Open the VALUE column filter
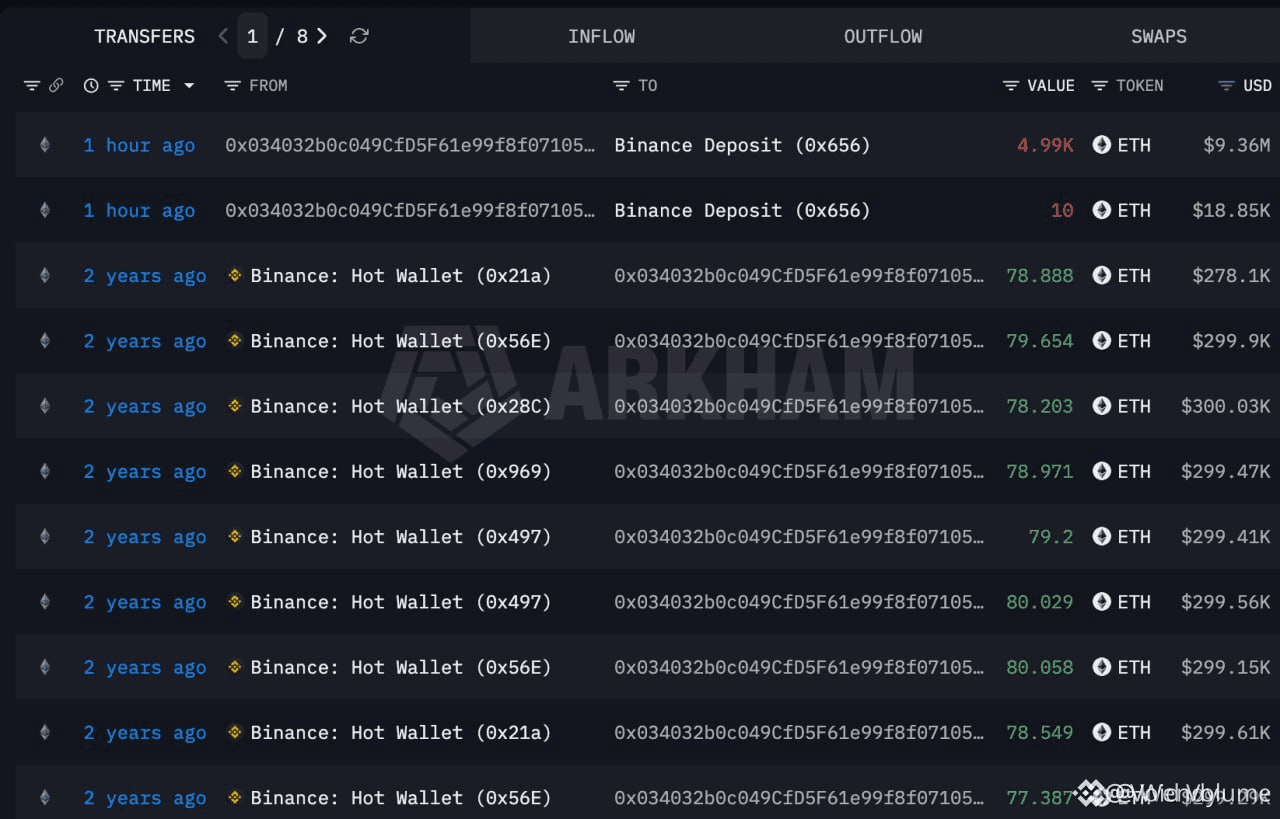1280x819 pixels. click(1011, 86)
